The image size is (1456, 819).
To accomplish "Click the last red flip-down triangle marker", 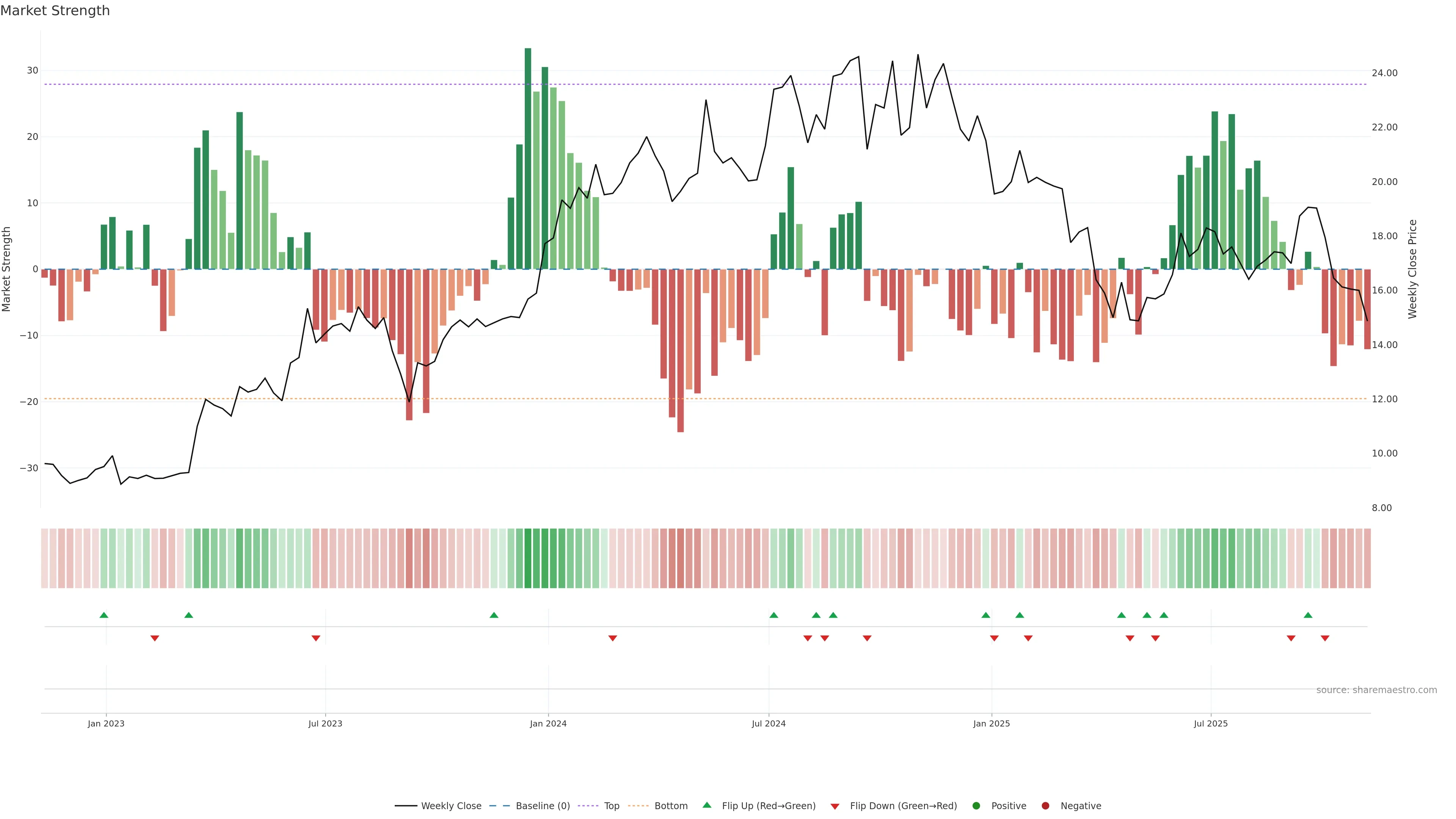I will [1325, 638].
